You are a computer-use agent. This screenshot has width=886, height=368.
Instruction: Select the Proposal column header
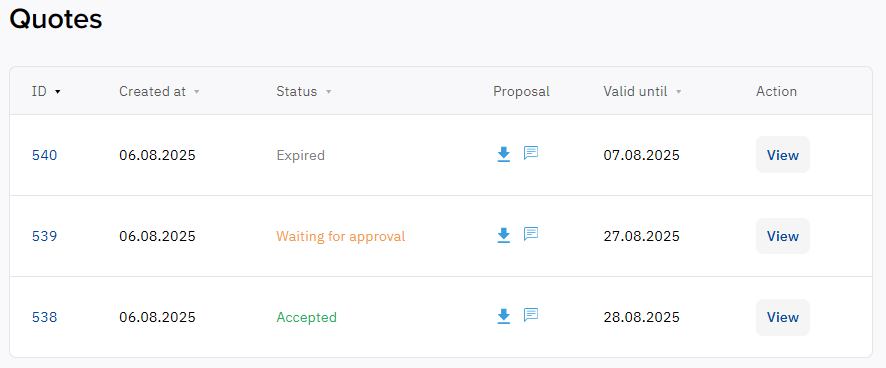tap(522, 92)
